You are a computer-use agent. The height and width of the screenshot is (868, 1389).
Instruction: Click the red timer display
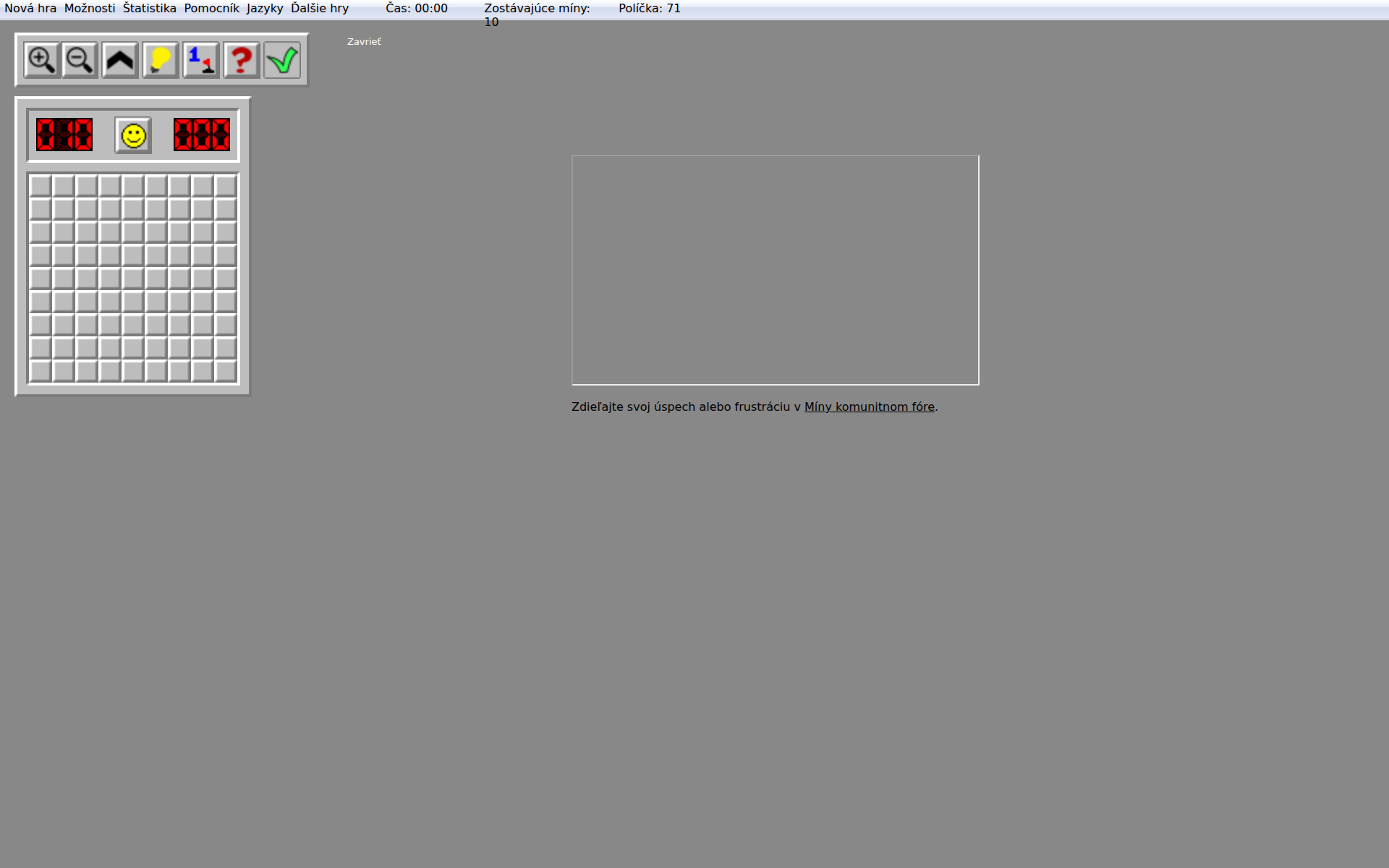tap(202, 135)
